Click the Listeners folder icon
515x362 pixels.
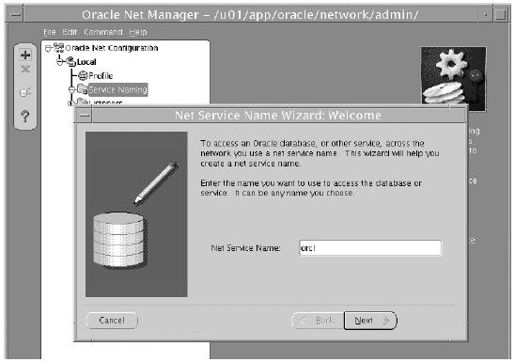[x=82, y=101]
